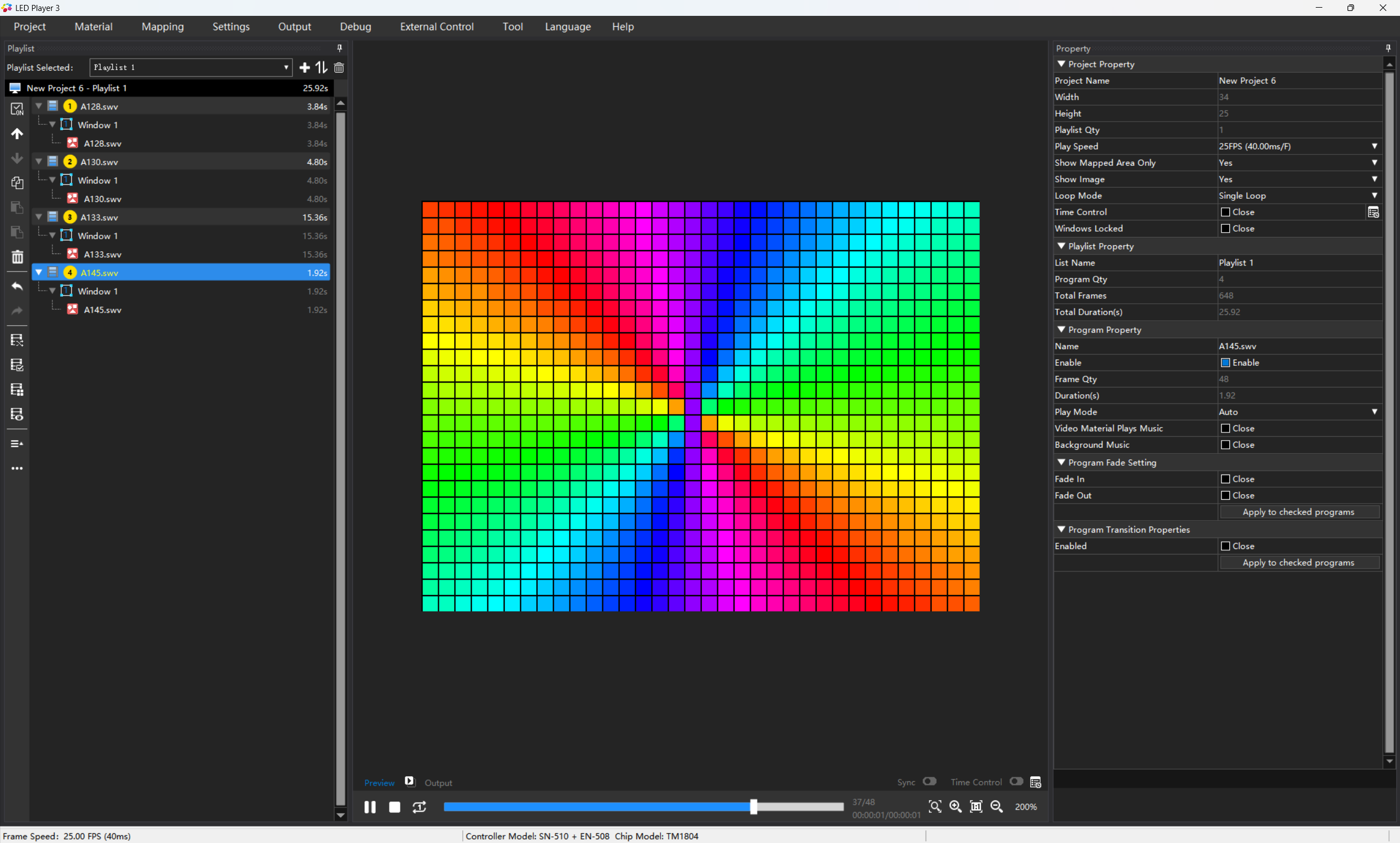1400x843 pixels.
Task: Set preview to 1:1 actual size
Action: click(x=976, y=807)
